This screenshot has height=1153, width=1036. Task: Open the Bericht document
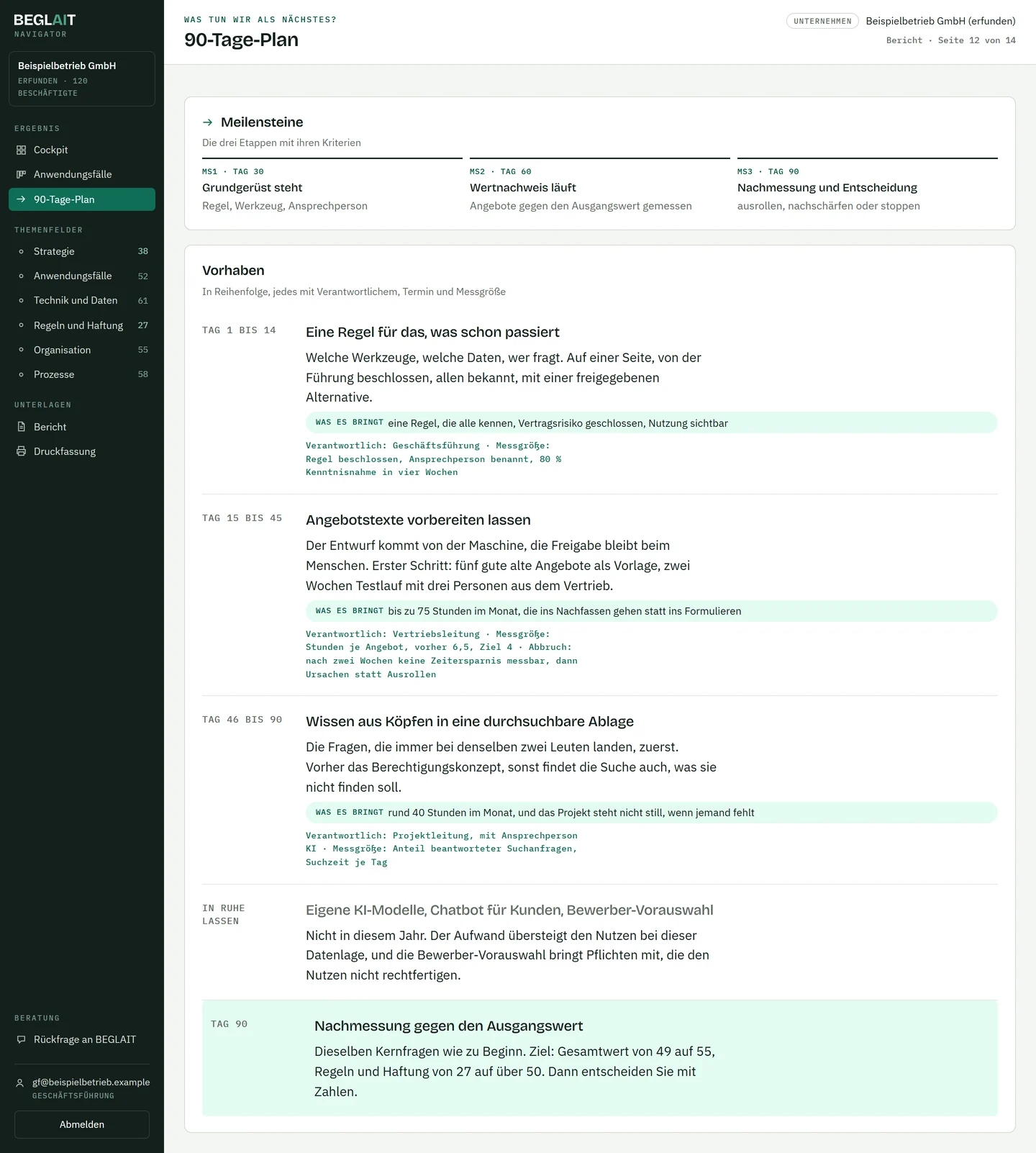click(x=82, y=427)
